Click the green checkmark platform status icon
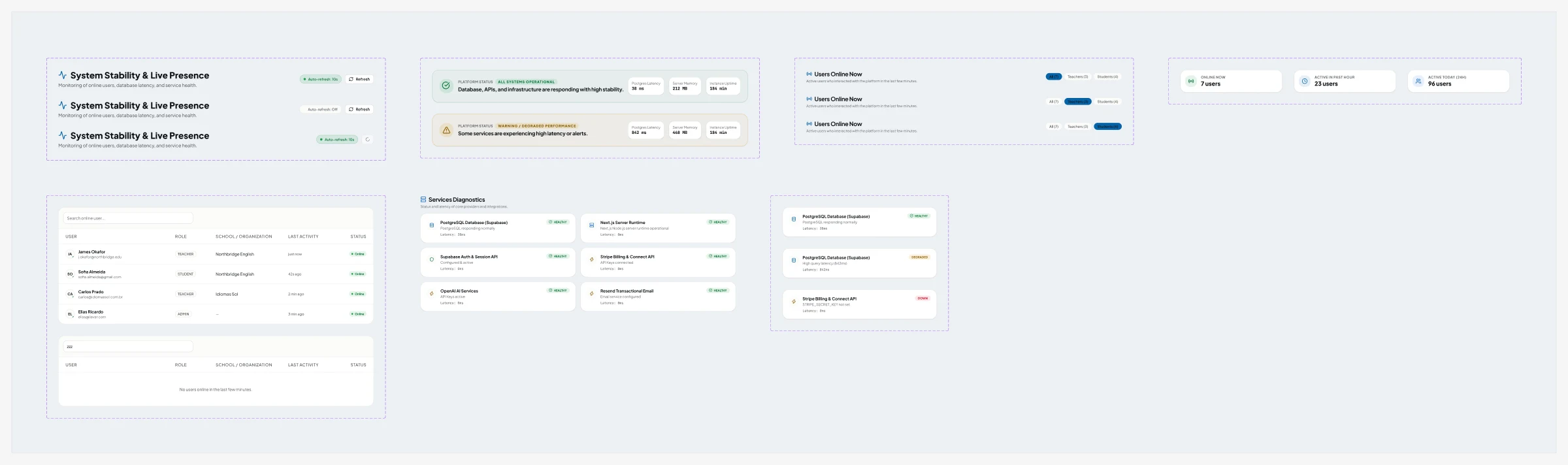The image size is (1568, 465). [x=446, y=86]
